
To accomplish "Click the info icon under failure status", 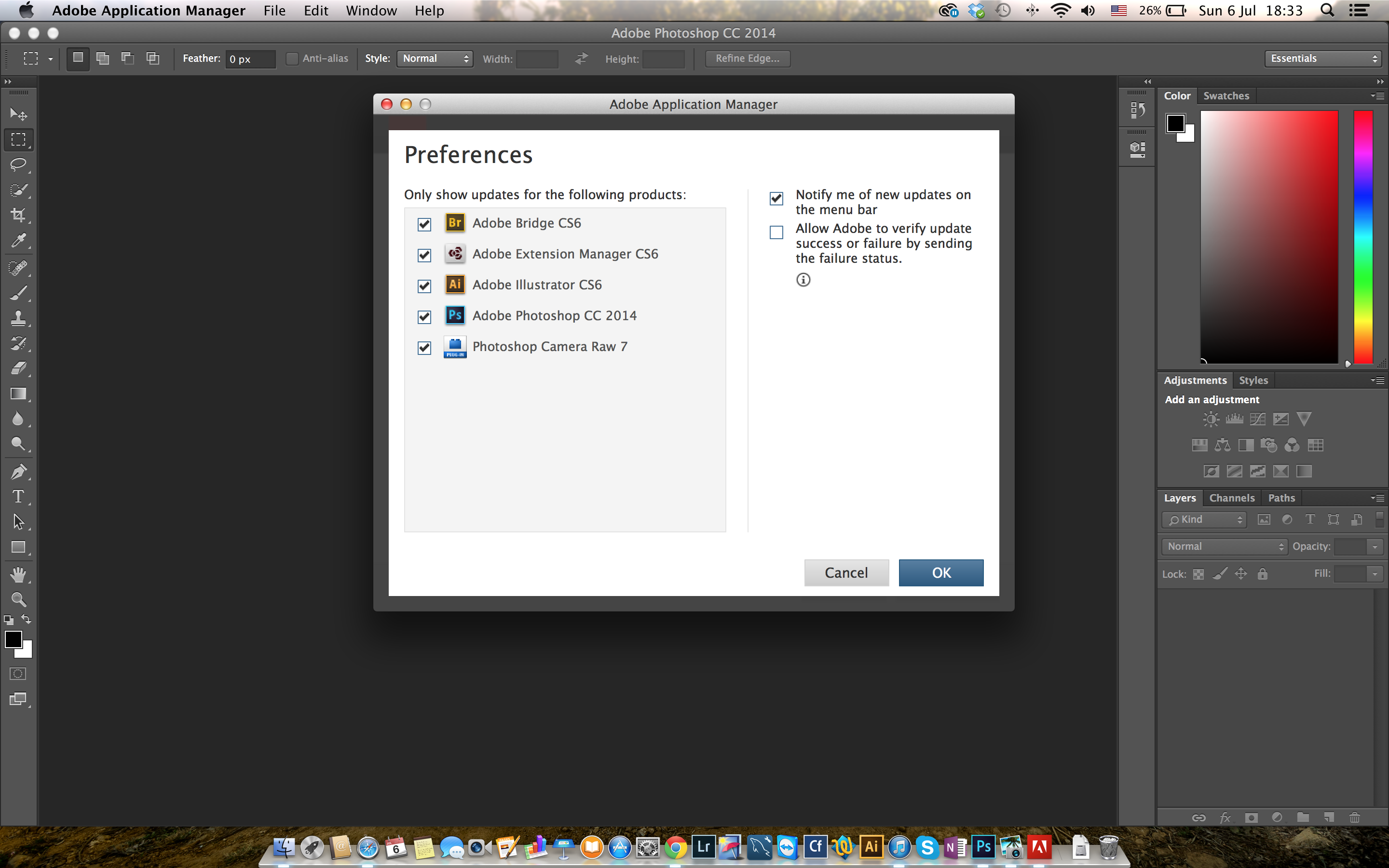I will click(x=803, y=280).
